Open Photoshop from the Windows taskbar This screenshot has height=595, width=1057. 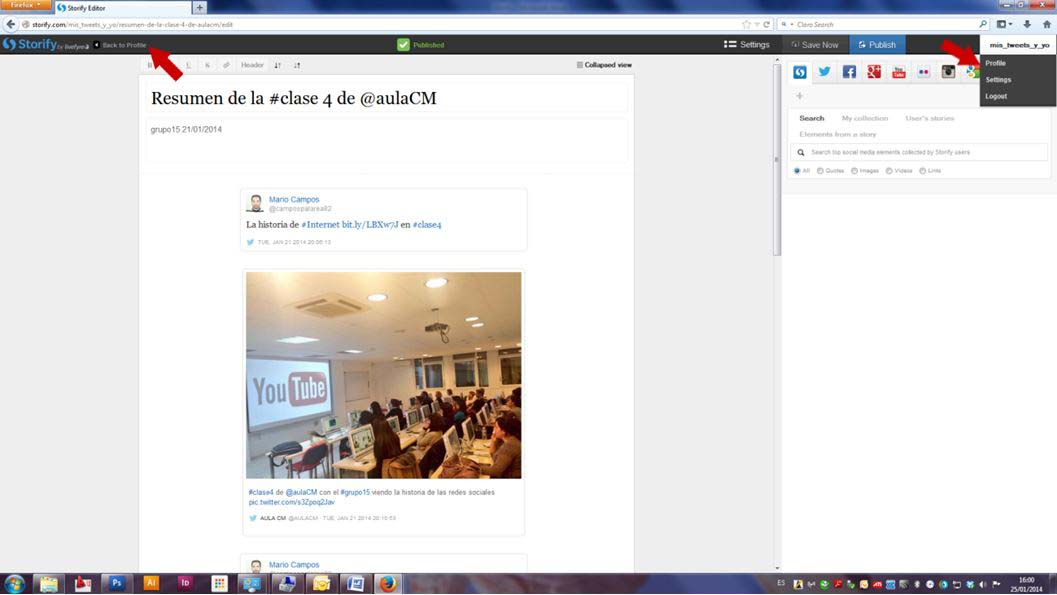tap(116, 583)
